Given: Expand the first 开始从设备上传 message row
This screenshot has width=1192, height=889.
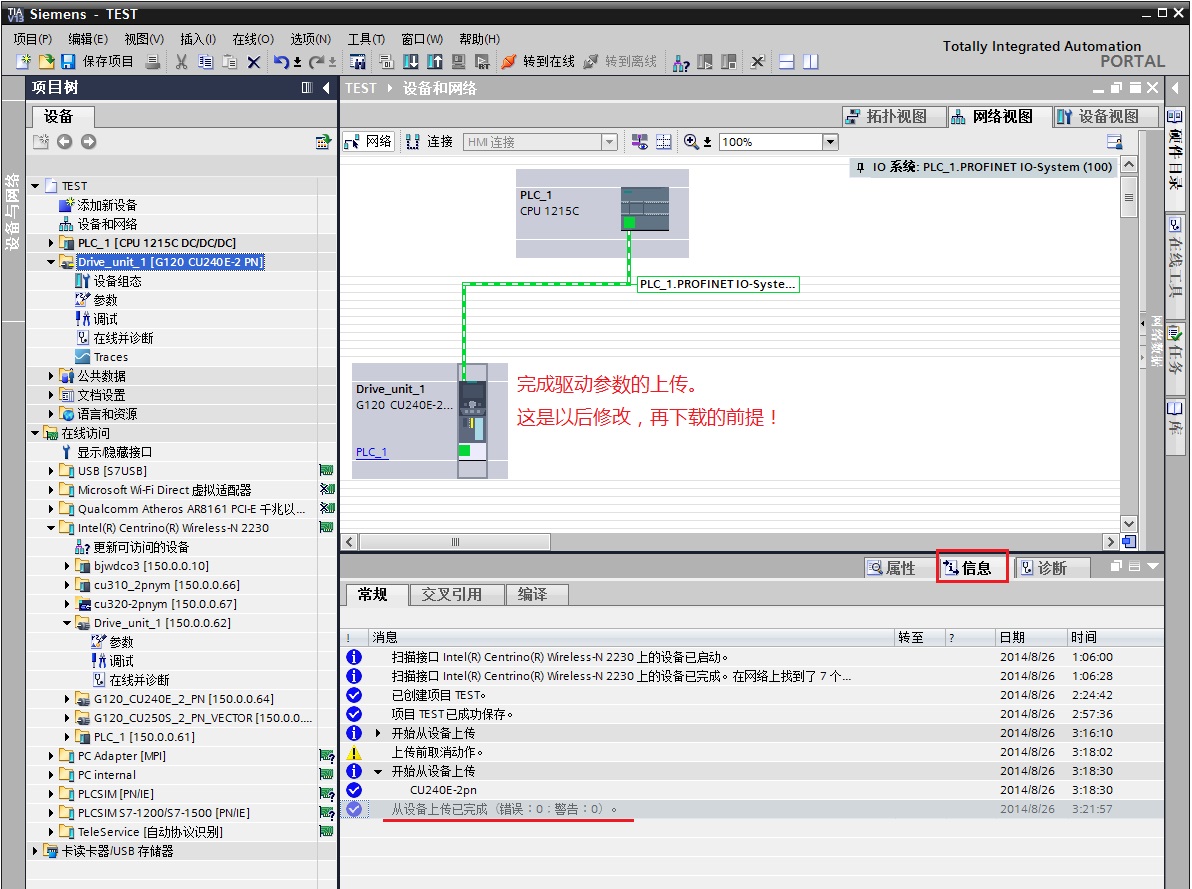Looking at the screenshot, I should 378,733.
